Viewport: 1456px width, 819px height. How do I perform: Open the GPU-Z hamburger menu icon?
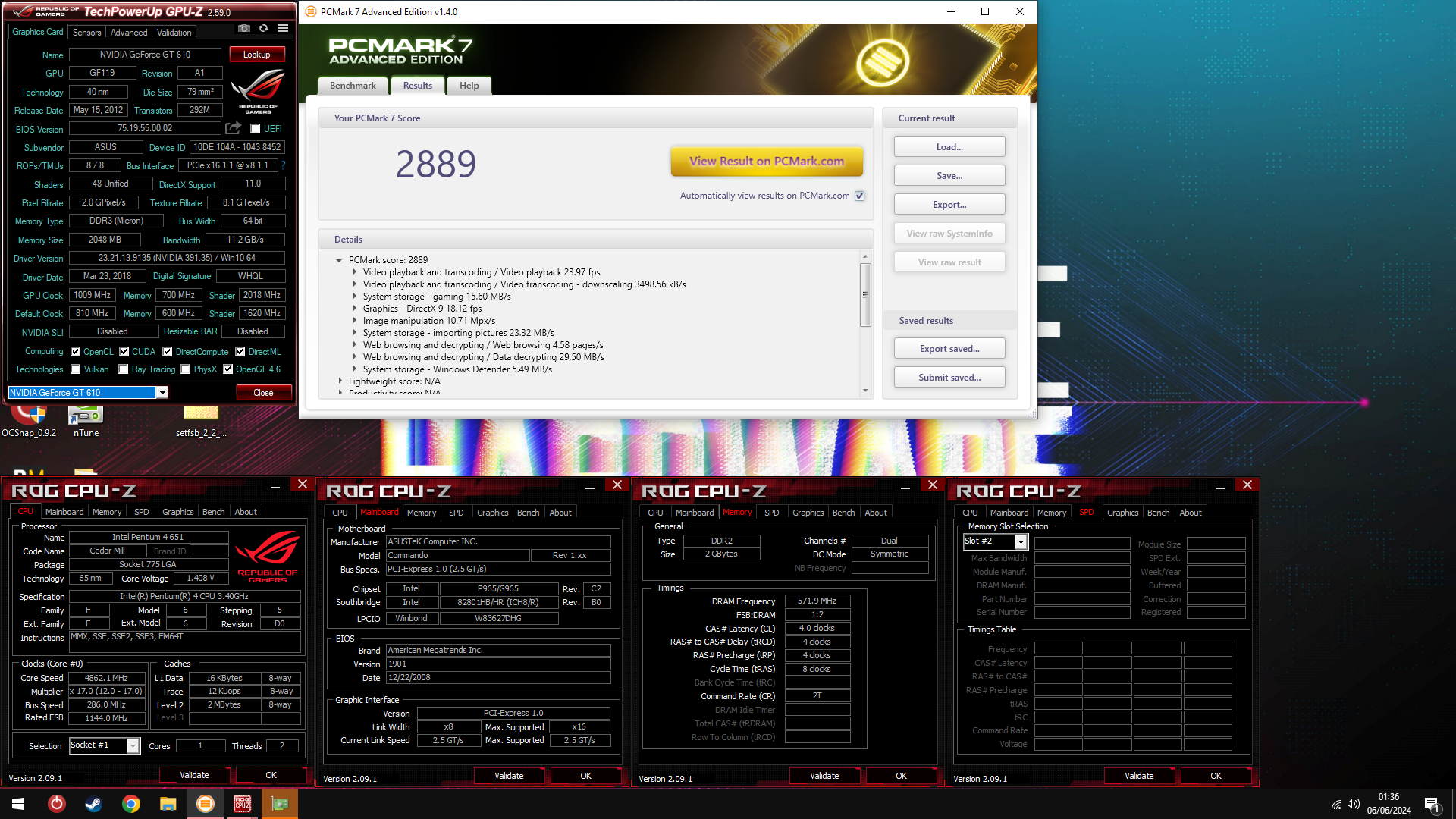tap(283, 29)
